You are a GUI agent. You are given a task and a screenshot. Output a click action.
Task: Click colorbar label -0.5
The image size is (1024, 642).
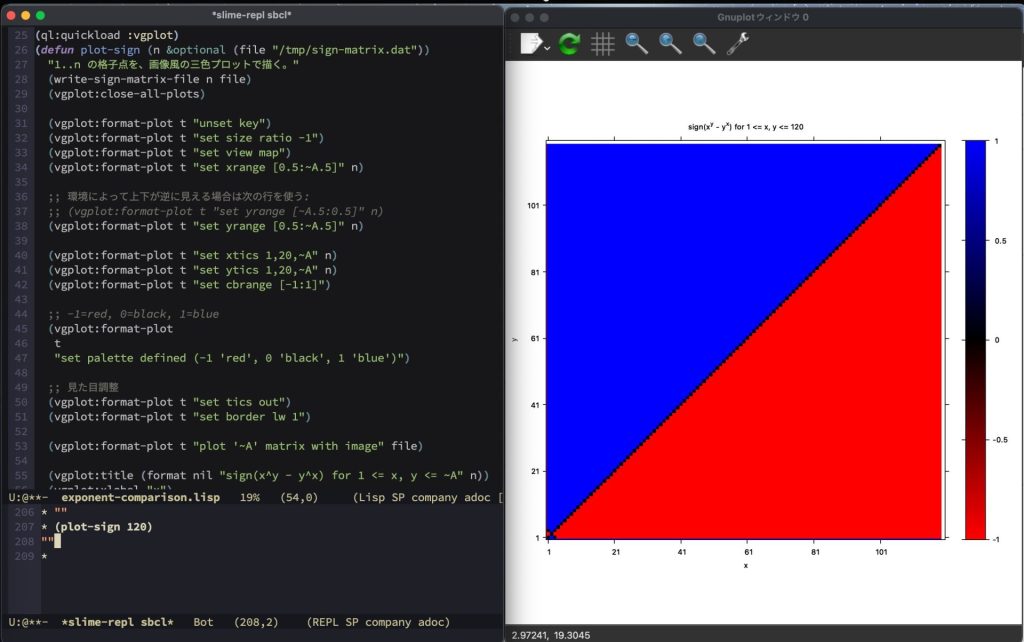(x=1000, y=440)
